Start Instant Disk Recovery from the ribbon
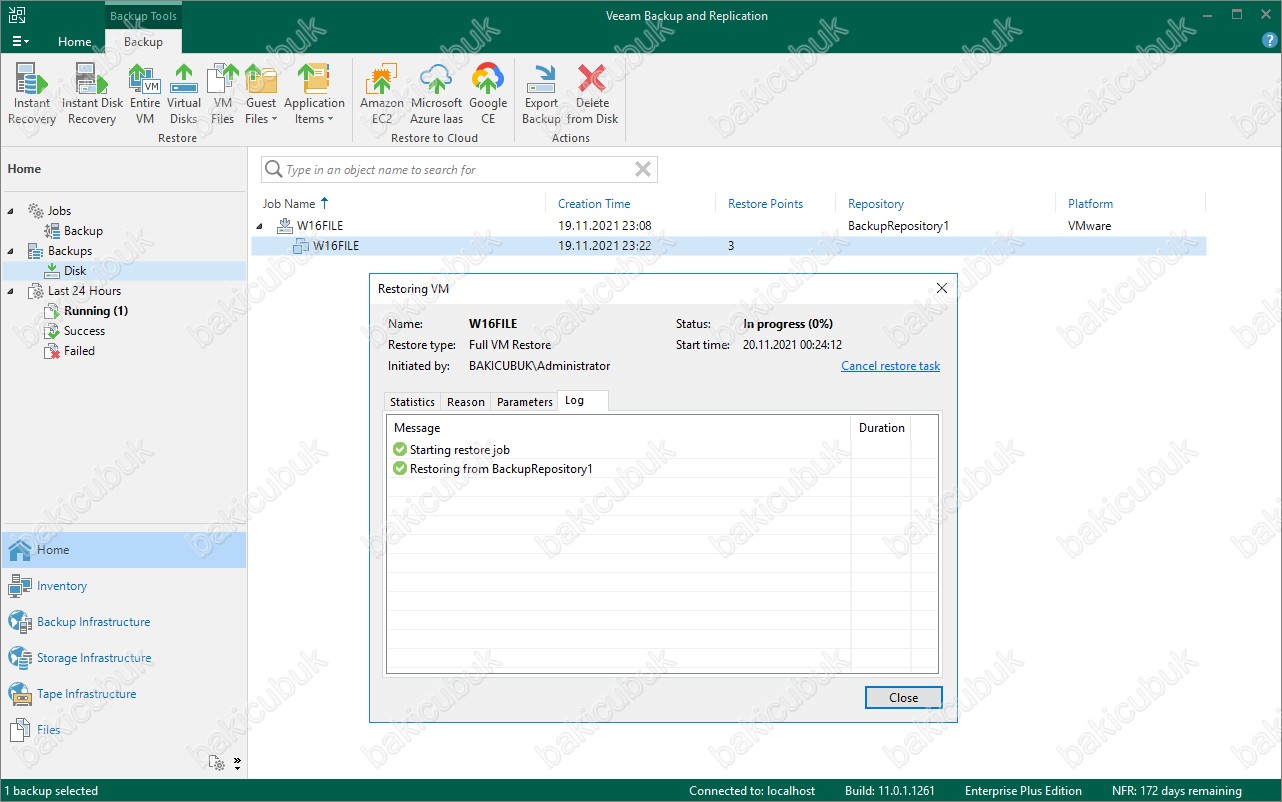 pyautogui.click(x=92, y=95)
